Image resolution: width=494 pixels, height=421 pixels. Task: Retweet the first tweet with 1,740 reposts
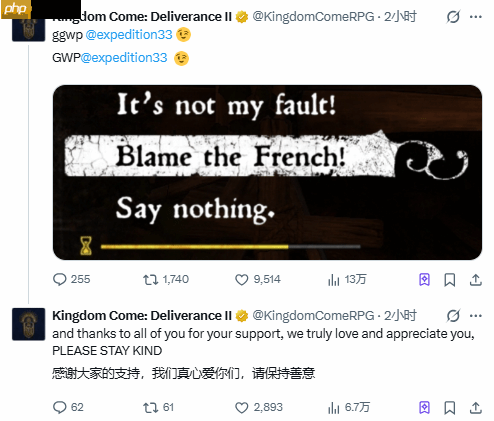click(x=166, y=279)
